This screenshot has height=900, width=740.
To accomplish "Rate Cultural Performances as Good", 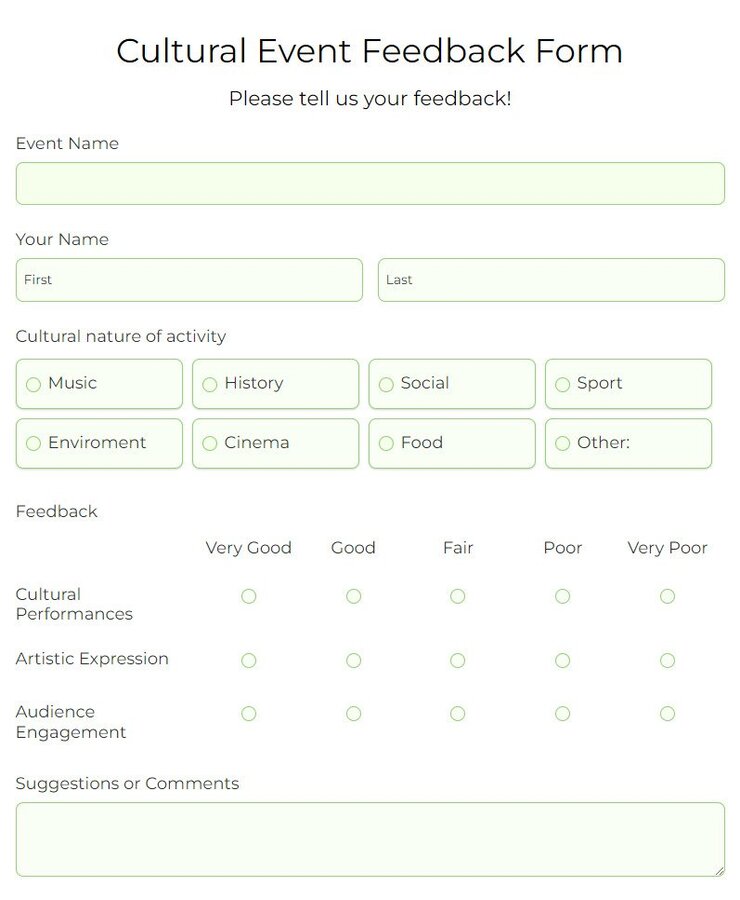I will tap(353, 596).
